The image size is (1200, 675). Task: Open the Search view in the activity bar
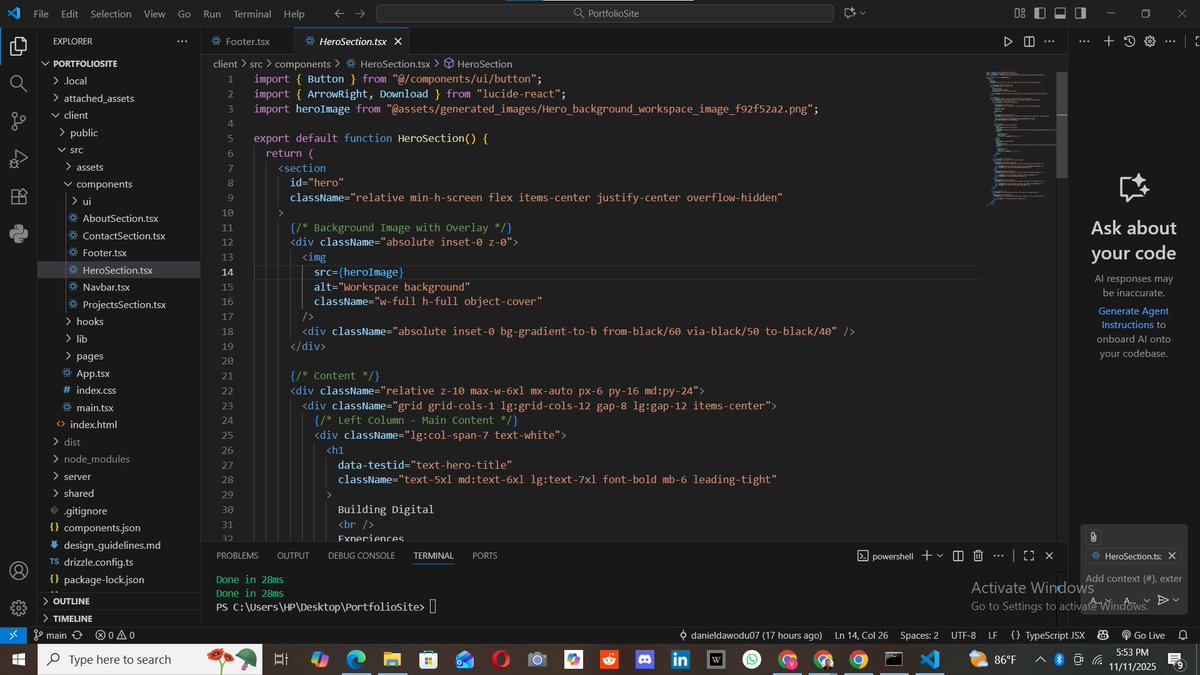(18, 84)
